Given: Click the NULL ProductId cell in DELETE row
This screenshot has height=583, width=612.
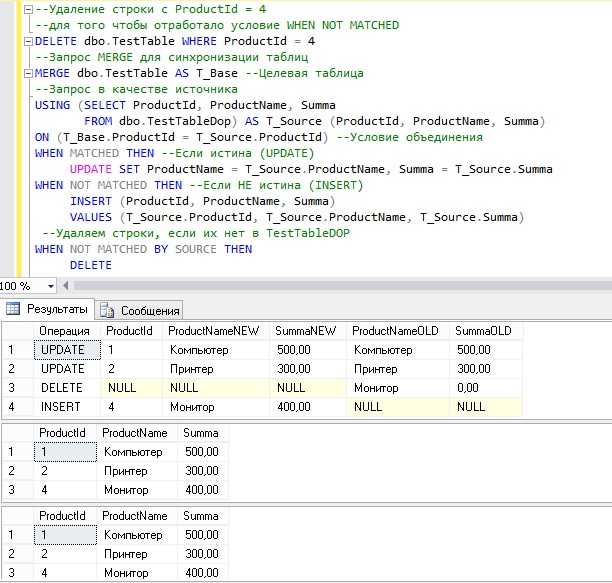Looking at the screenshot, I should (132, 388).
